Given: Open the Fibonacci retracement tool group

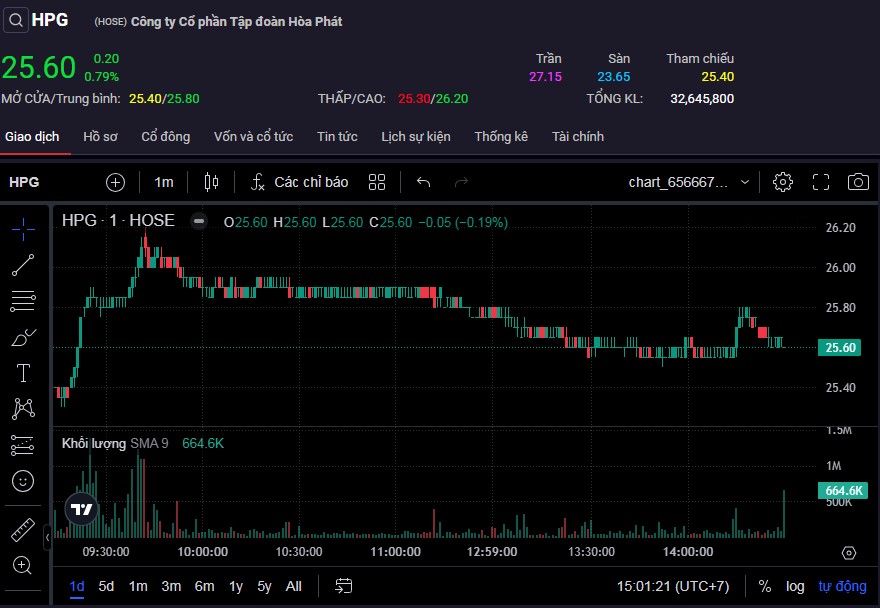Looking at the screenshot, I should 23,301.
